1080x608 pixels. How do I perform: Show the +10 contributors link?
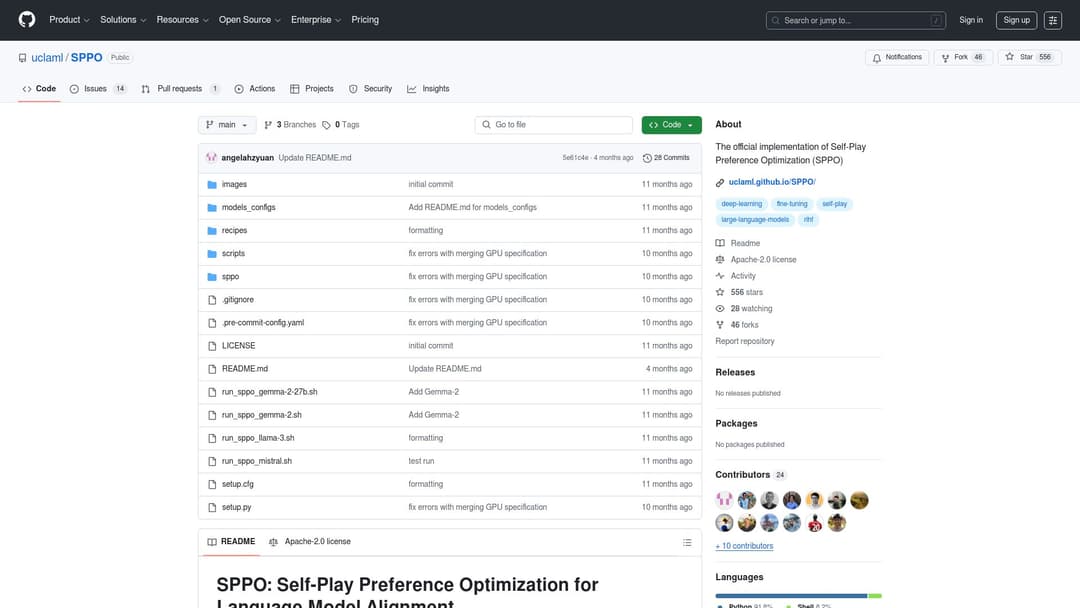pyautogui.click(x=744, y=546)
